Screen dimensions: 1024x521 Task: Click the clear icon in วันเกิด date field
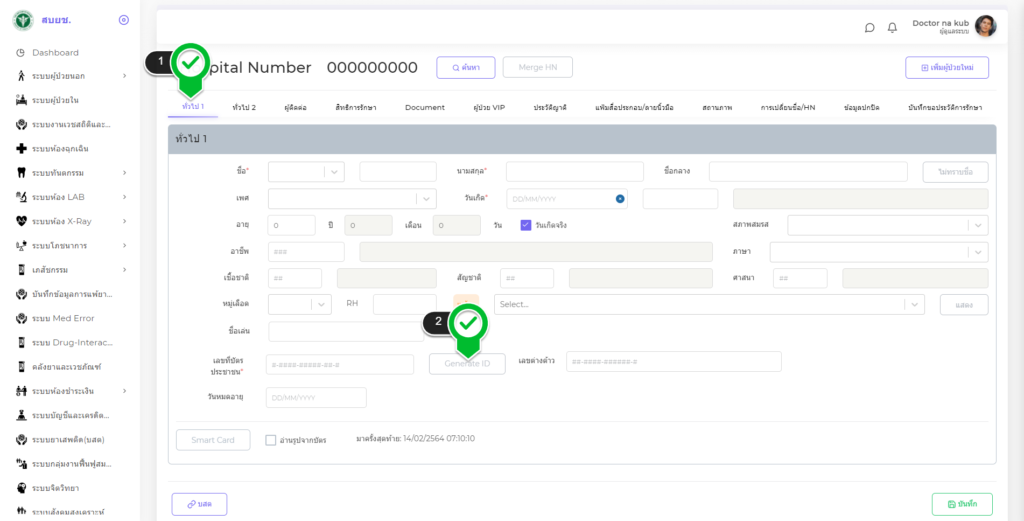click(x=620, y=199)
